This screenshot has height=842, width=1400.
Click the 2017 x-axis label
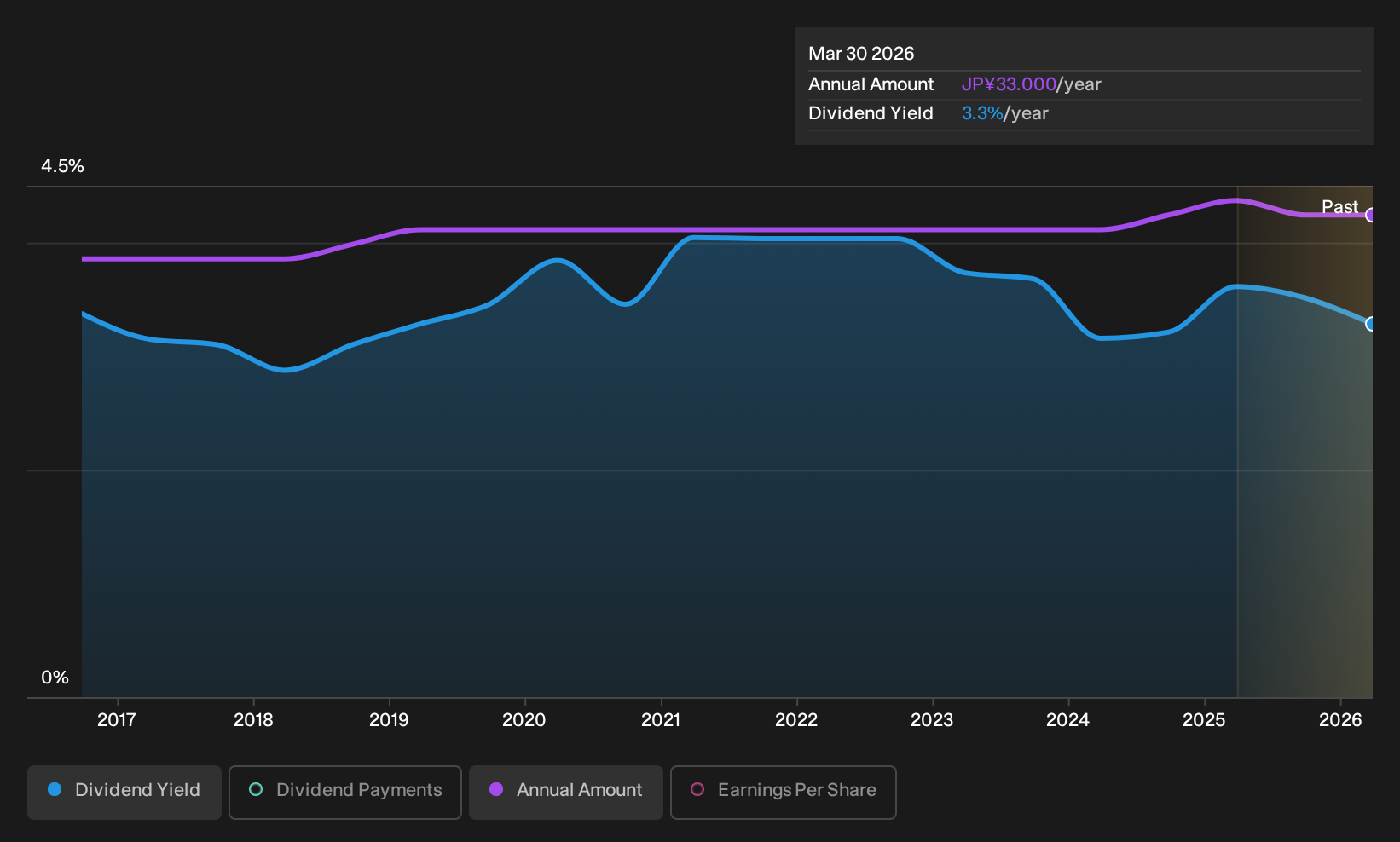point(117,720)
